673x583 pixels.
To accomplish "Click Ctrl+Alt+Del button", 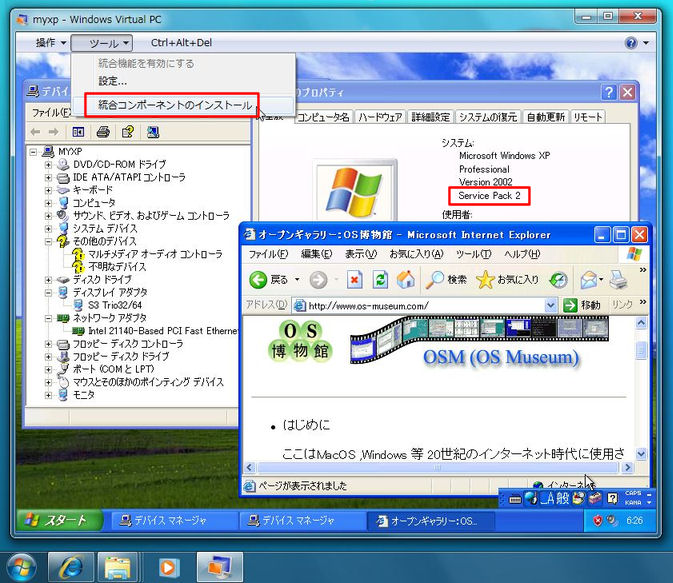I will 181,43.
